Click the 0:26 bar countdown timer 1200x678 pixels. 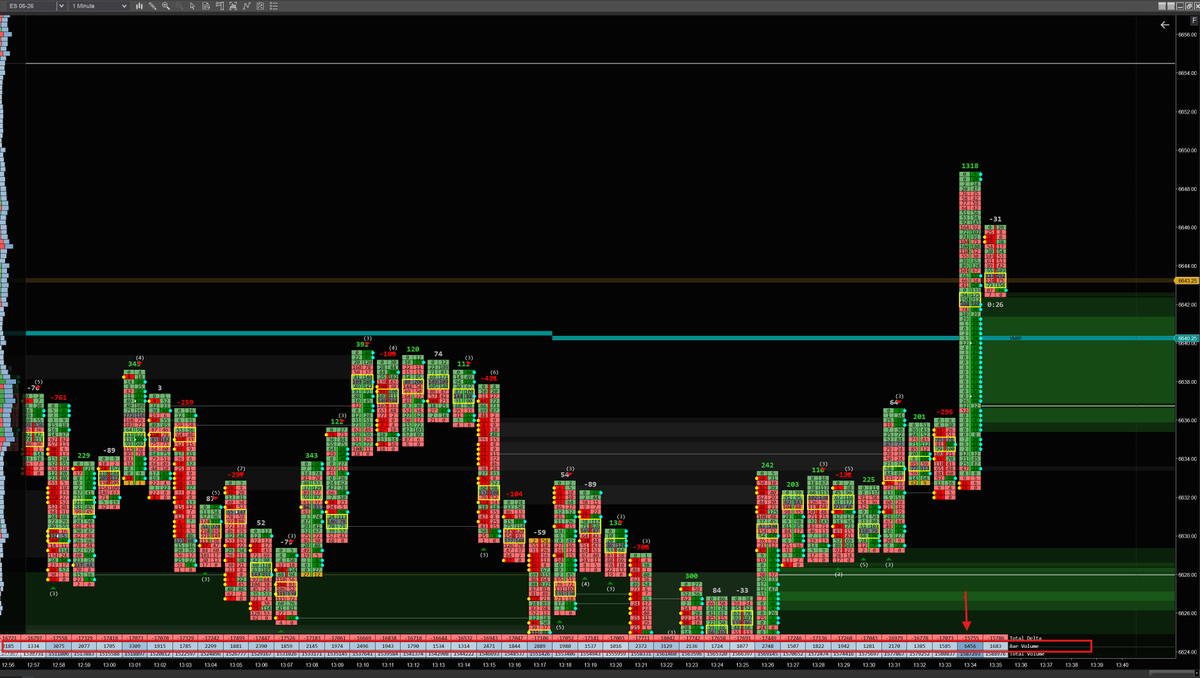point(995,304)
